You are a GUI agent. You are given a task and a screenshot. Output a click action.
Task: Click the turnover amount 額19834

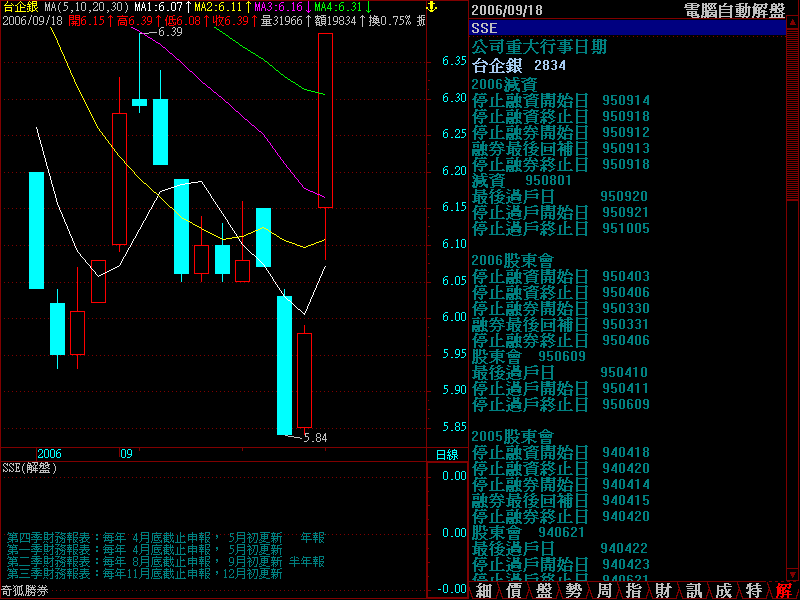tap(339, 21)
